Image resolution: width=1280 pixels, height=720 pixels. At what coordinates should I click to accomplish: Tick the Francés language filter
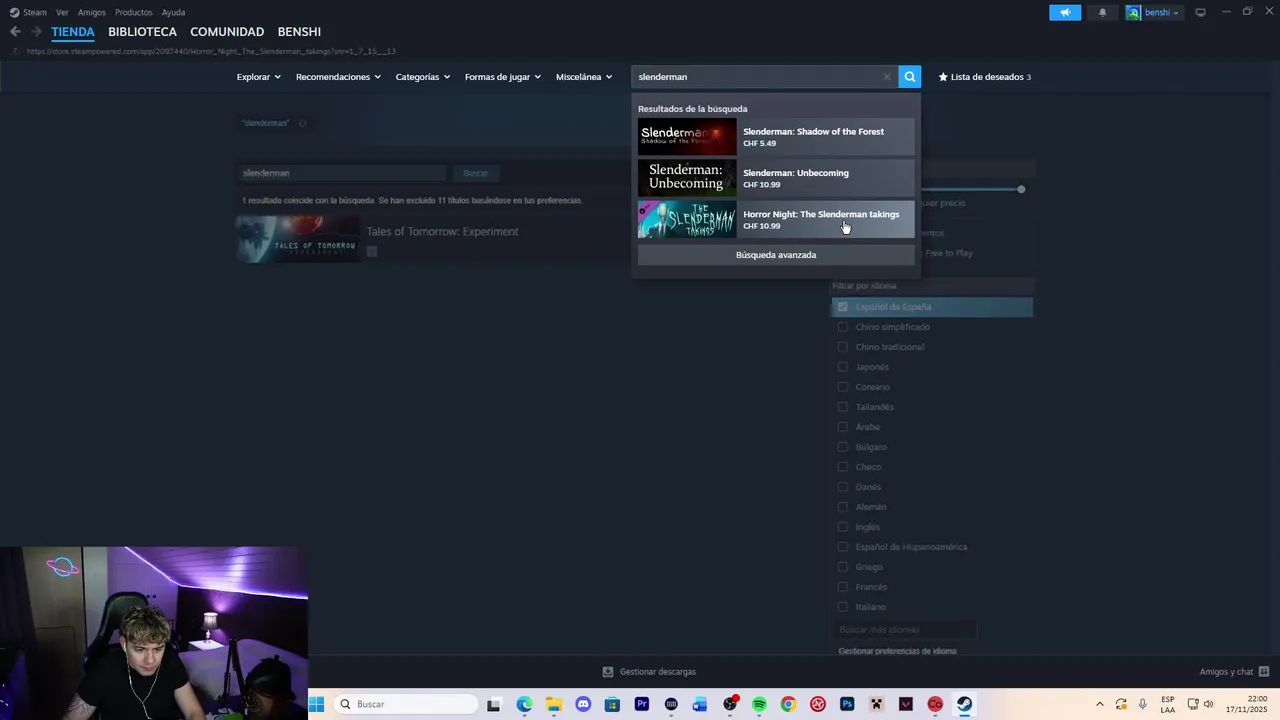pos(842,587)
